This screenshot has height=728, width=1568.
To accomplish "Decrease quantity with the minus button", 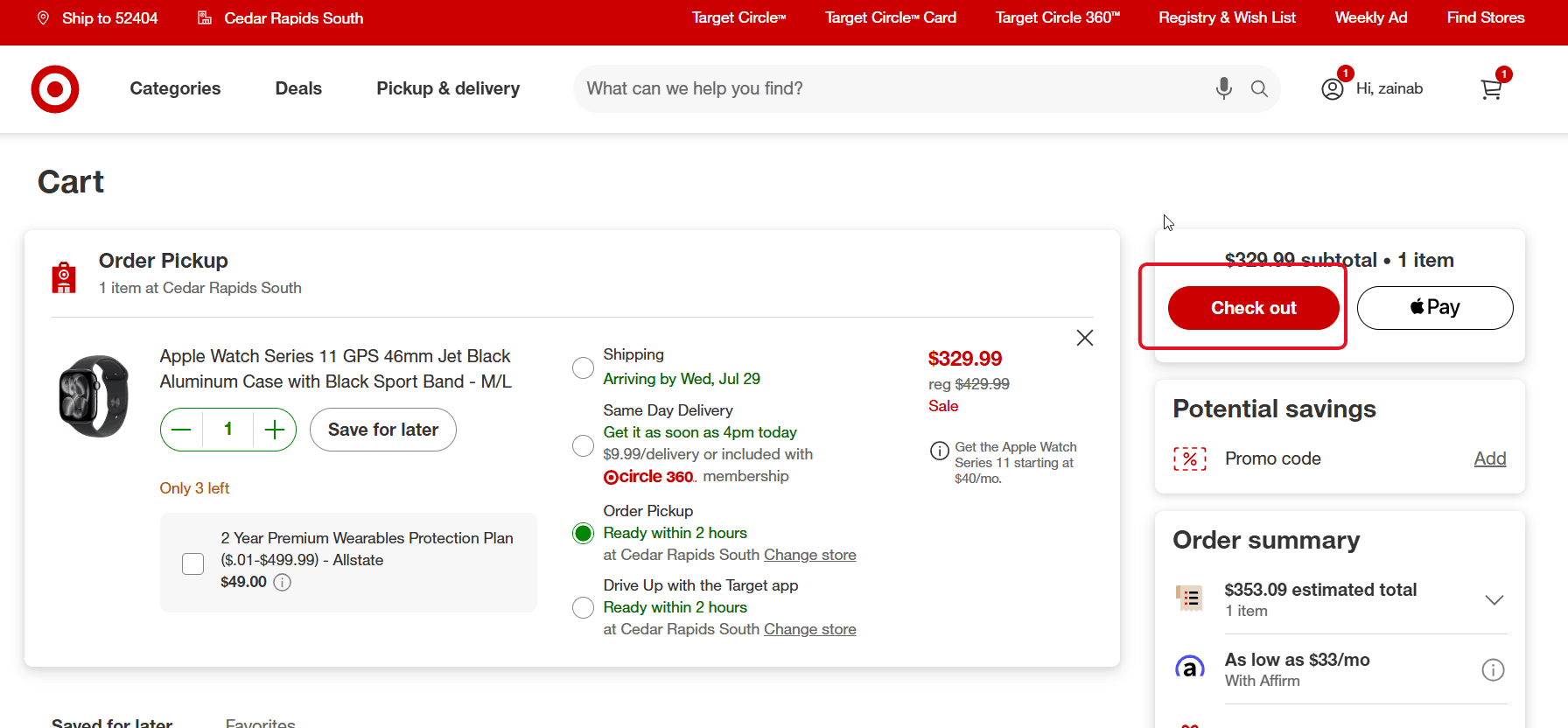I will coord(181,430).
